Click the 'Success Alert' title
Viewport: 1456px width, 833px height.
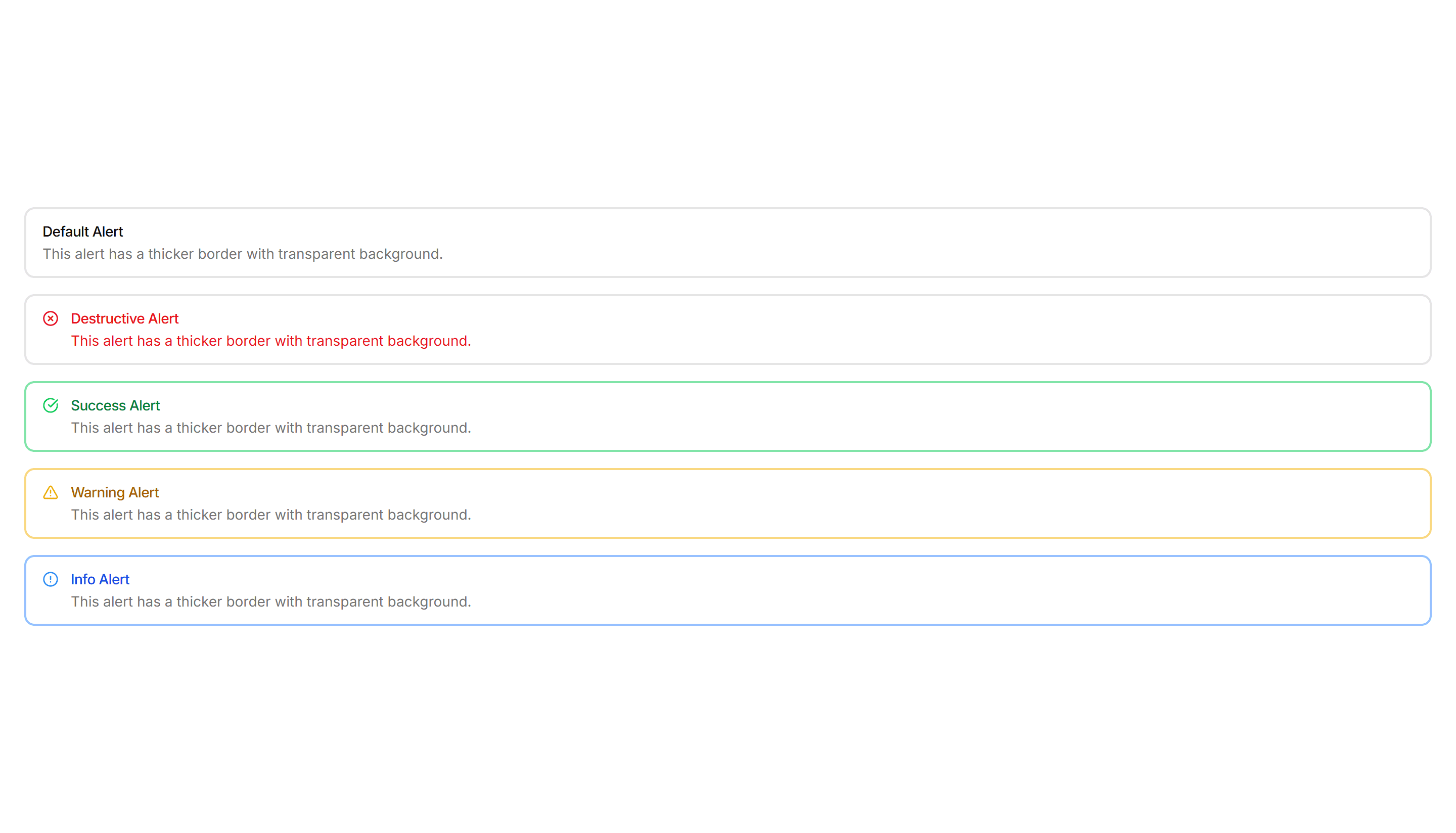[116, 405]
